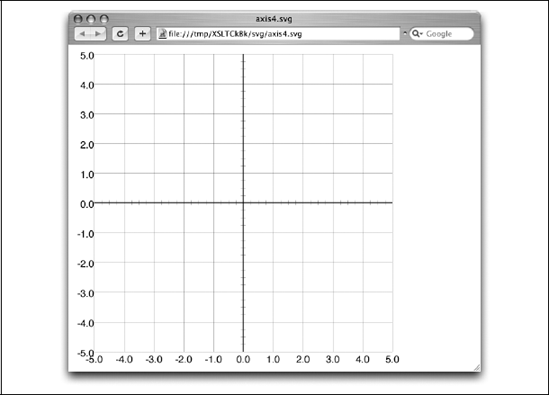Go forward with the right arrow button
Screen dimensions: 549x395
pos(98,34)
